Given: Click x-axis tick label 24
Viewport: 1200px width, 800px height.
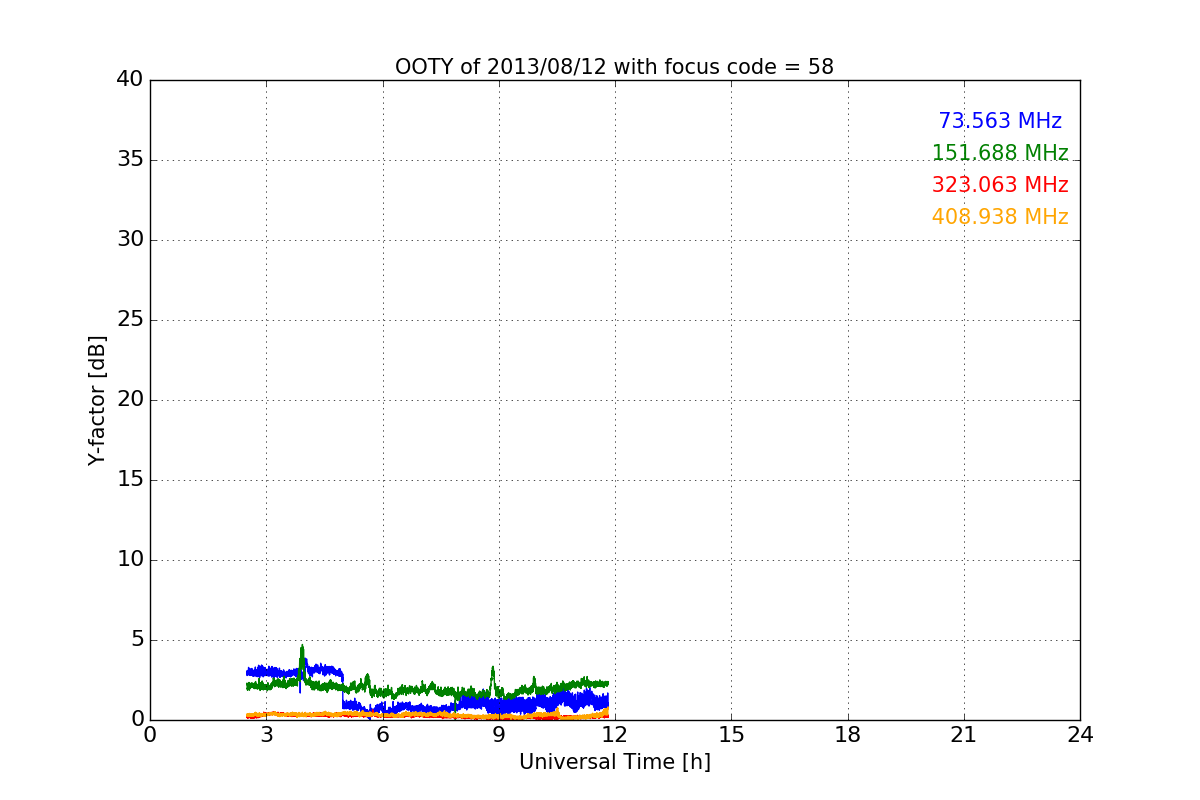Looking at the screenshot, I should tap(1080, 735).
